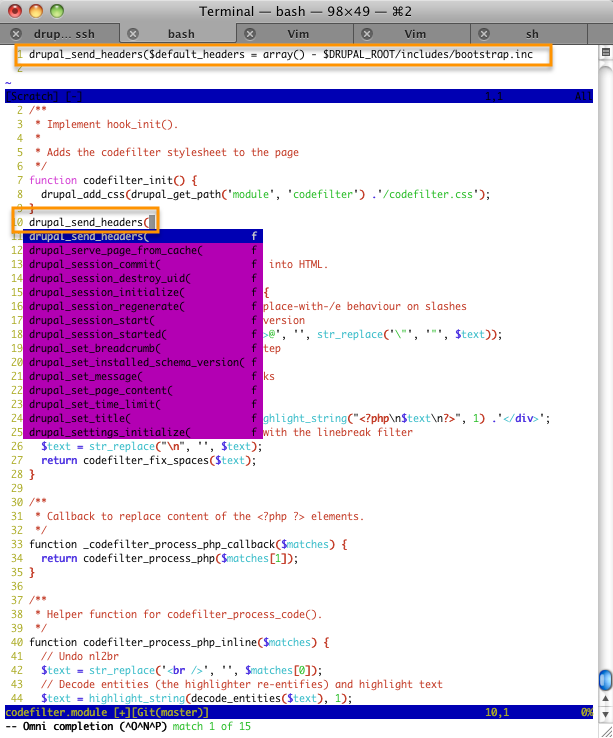Pick drupal_session_regenerate( in popup menu

coord(143,306)
